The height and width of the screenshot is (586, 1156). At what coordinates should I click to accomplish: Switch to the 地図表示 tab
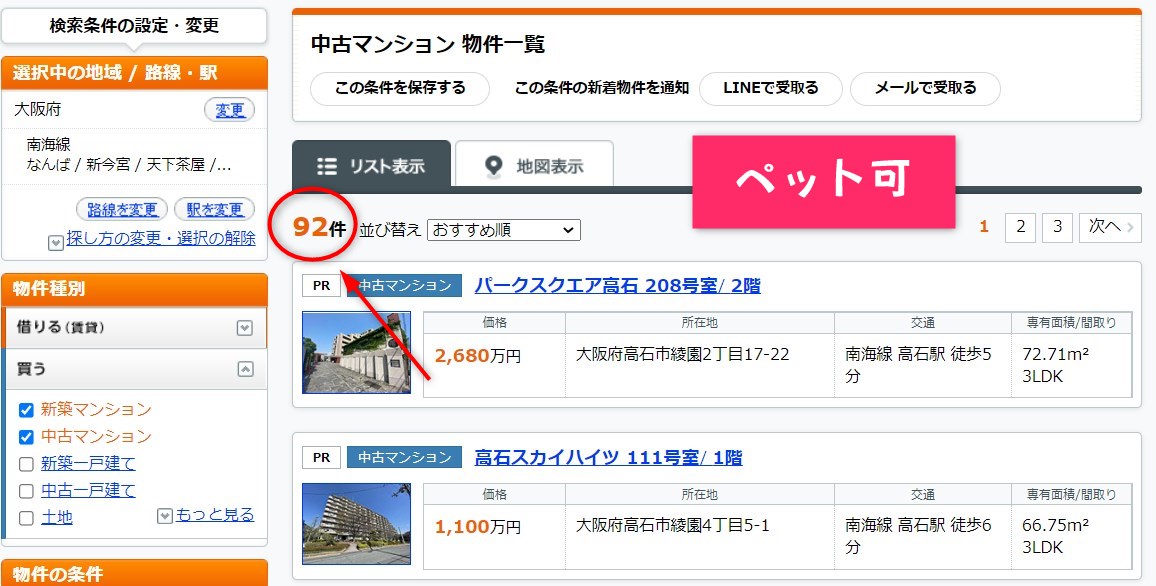pos(534,166)
